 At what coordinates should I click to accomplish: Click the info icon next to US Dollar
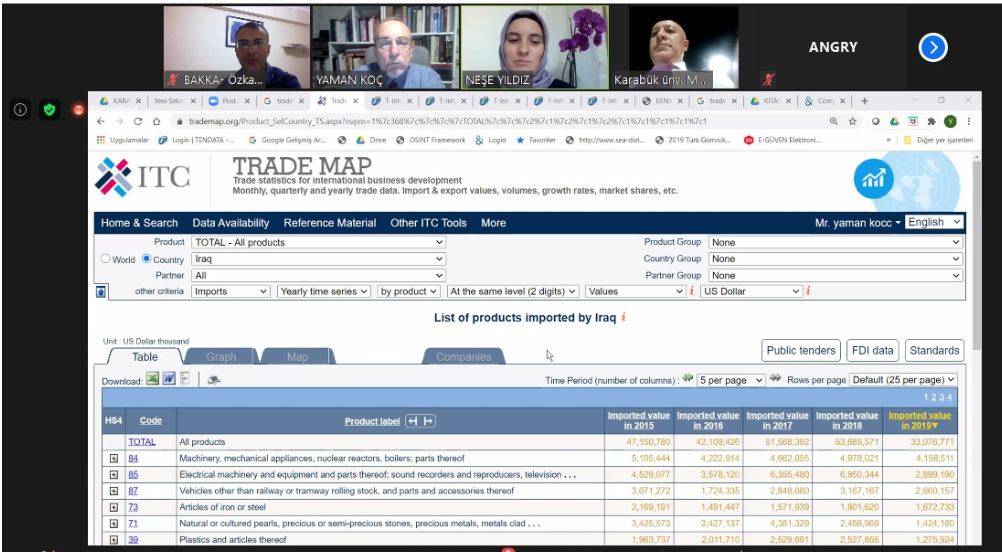tap(808, 291)
